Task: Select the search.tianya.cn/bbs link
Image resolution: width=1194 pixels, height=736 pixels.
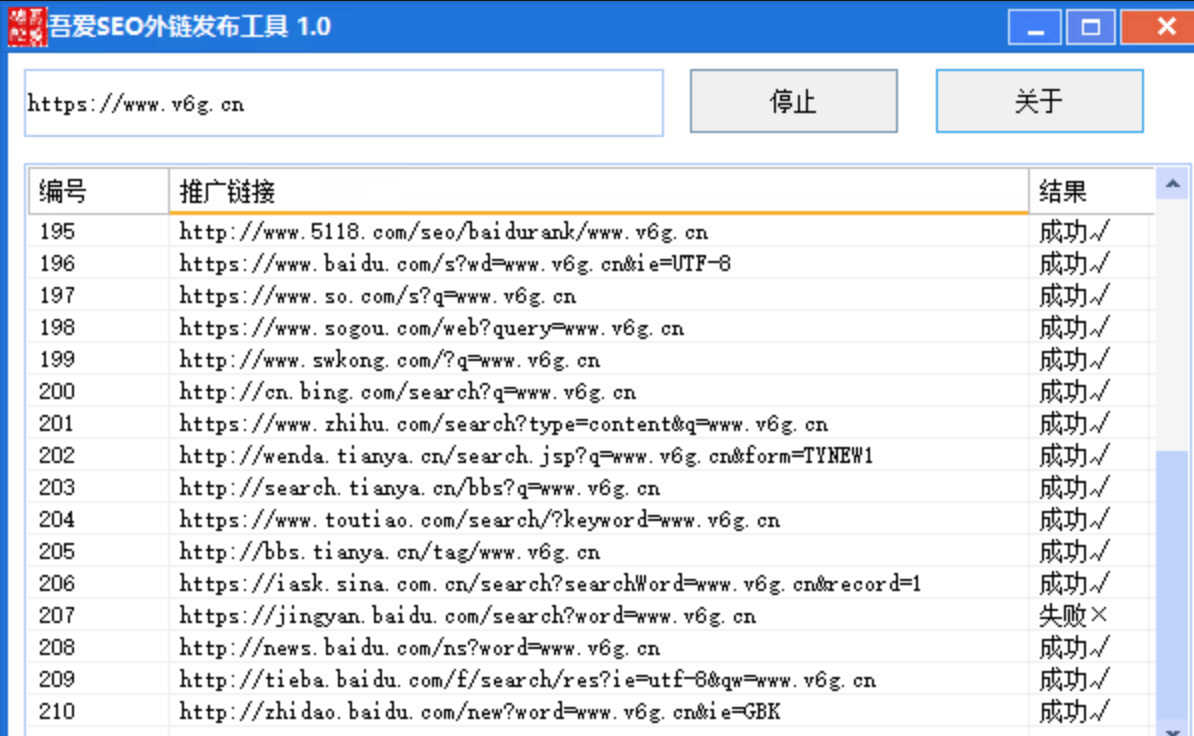Action: coord(420,487)
